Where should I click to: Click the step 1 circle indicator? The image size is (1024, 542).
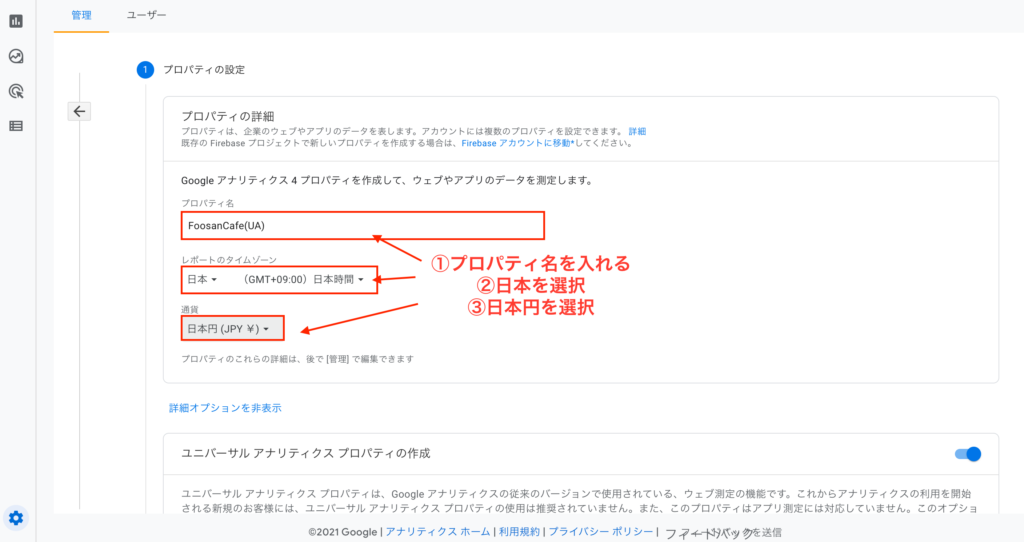pyautogui.click(x=145, y=70)
